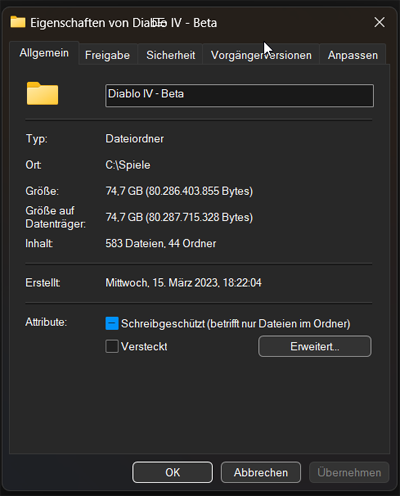Select the Vorgängerversionen tab
This screenshot has height=496, width=400.
pyautogui.click(x=261, y=55)
